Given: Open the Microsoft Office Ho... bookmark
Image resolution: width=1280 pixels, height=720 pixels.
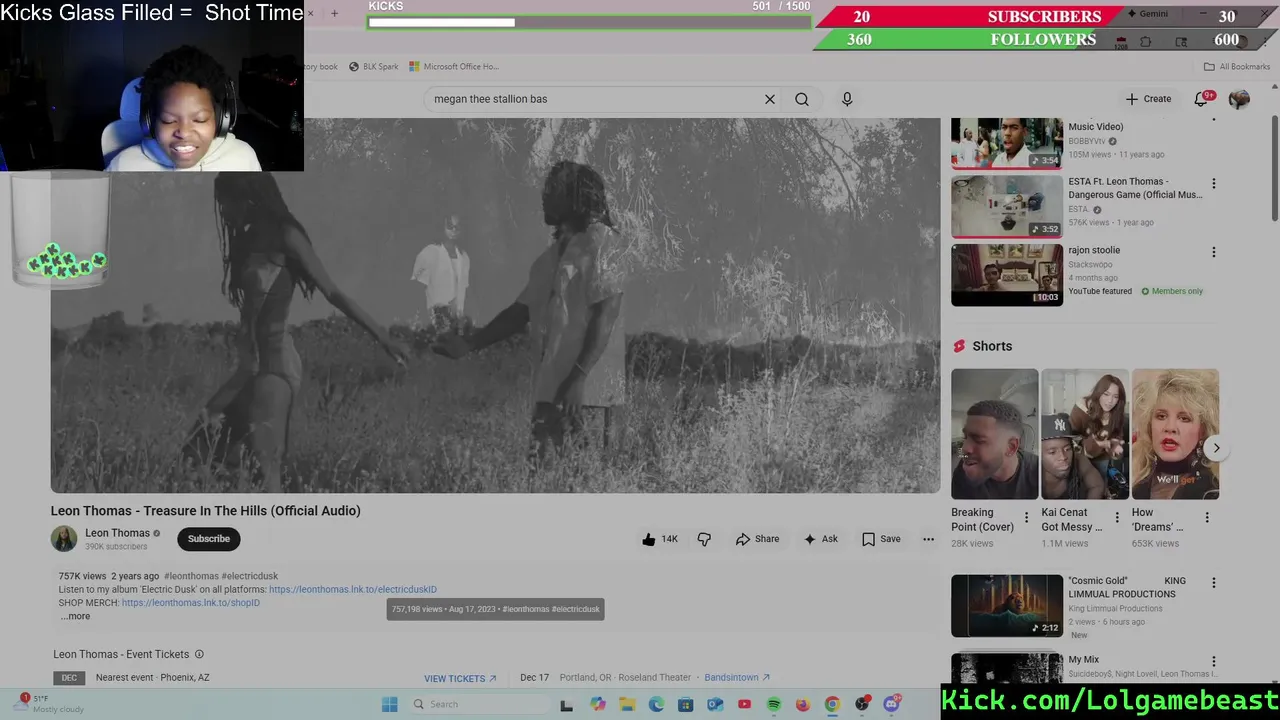Looking at the screenshot, I should pos(454,67).
